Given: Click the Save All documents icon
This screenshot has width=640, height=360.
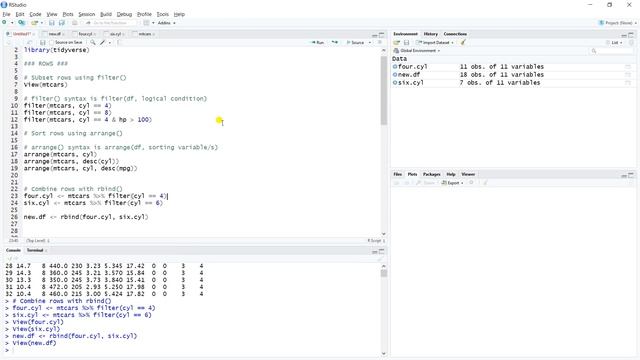Looking at the screenshot, I should pyautogui.click(x=62, y=23).
